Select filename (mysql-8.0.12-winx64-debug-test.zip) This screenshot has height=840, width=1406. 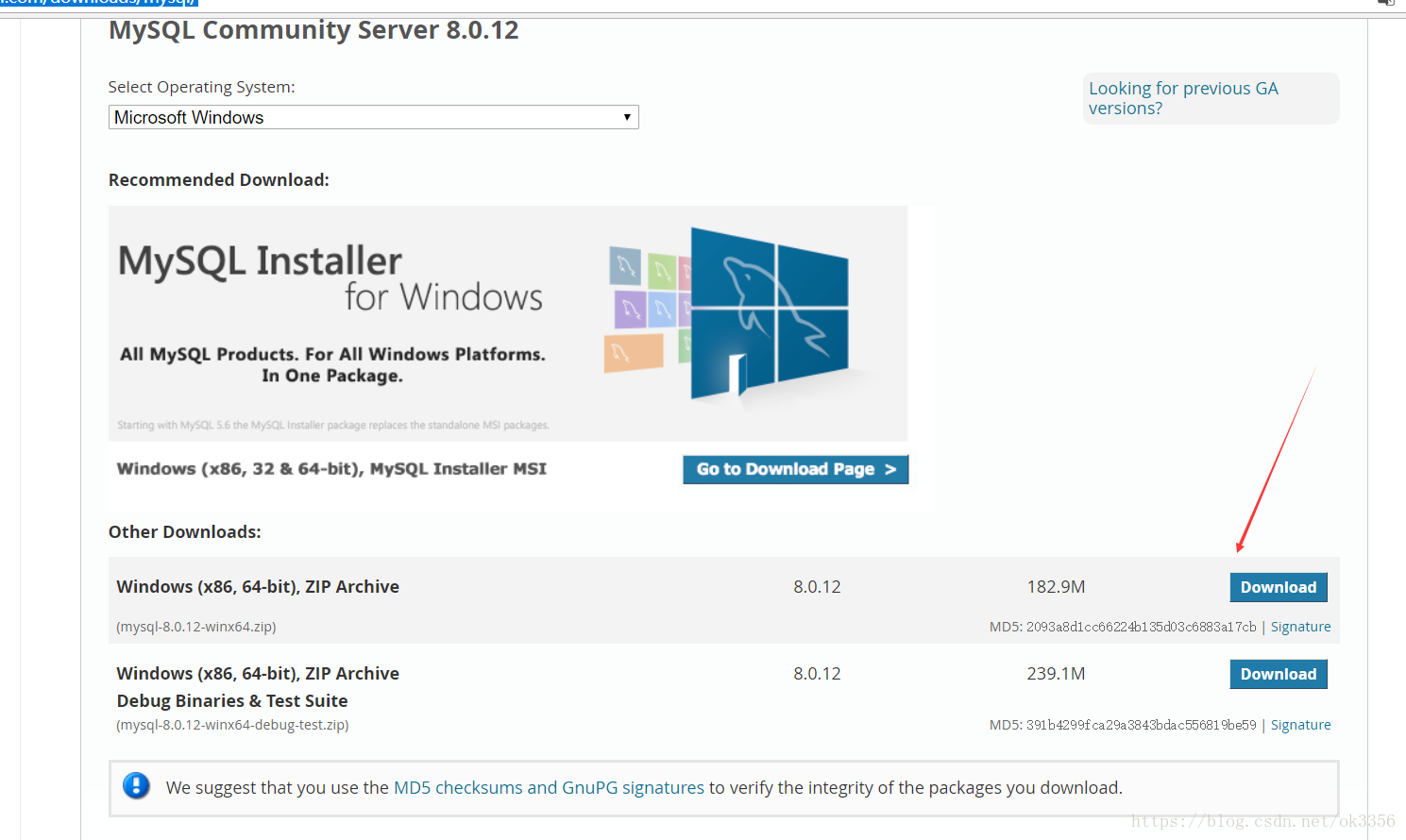point(232,725)
